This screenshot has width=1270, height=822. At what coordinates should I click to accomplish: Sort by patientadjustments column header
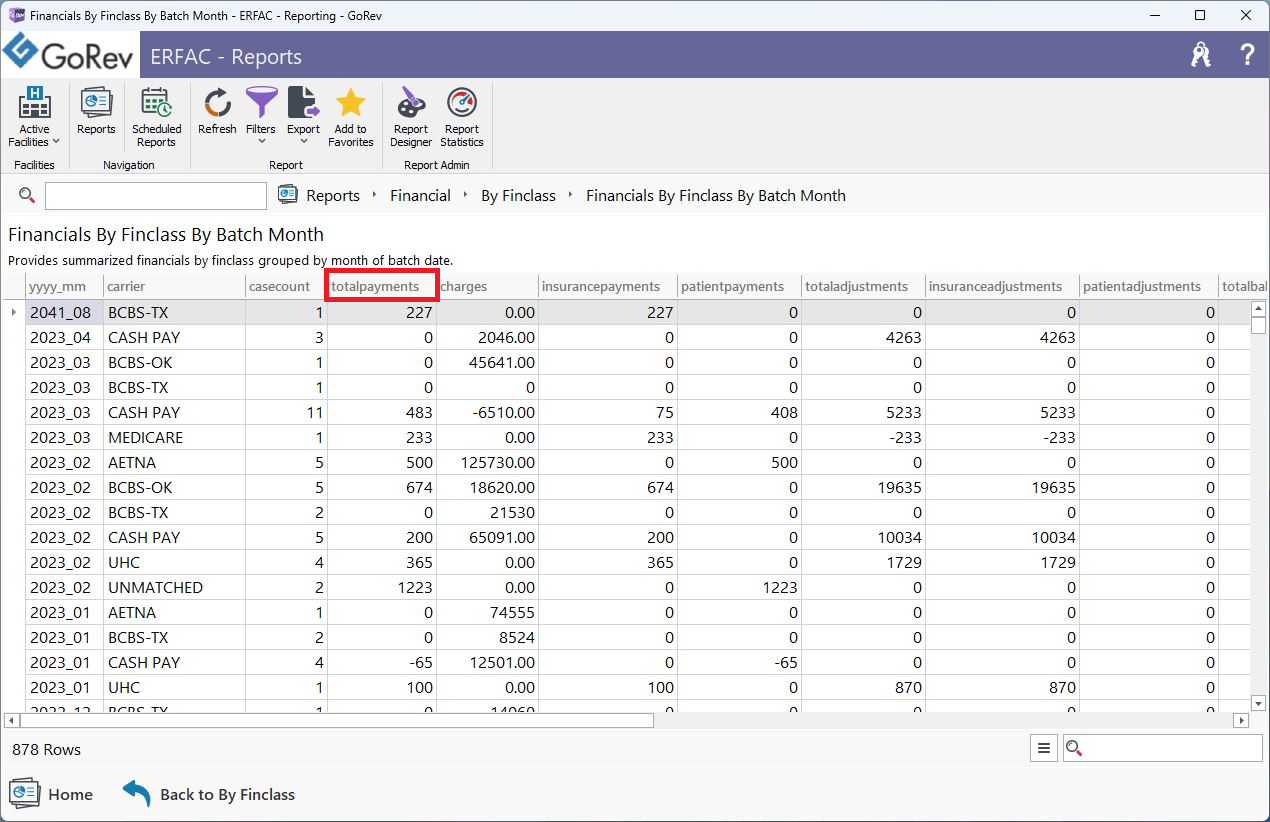click(1149, 286)
